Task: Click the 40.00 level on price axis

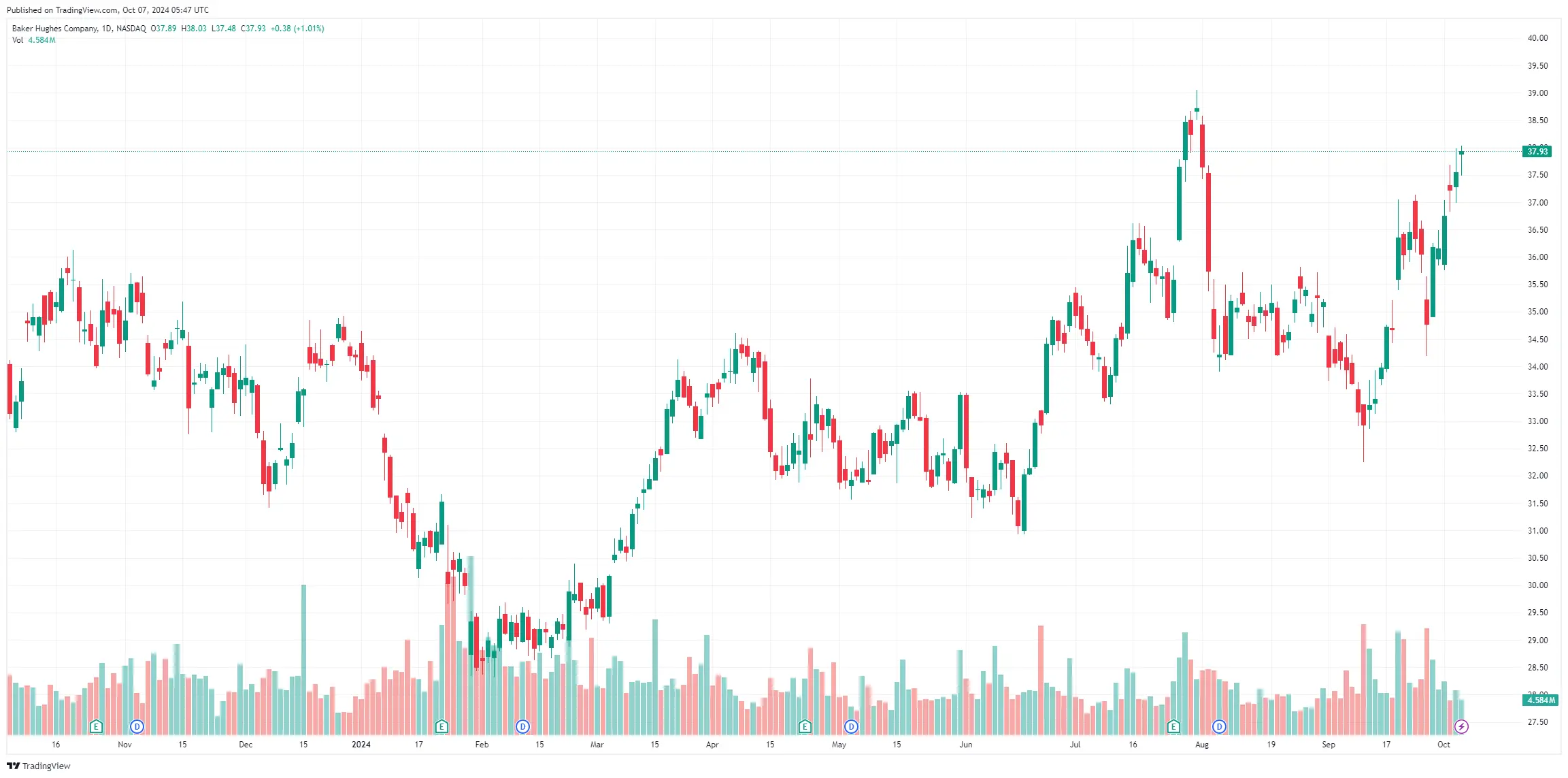Action: point(1537,38)
